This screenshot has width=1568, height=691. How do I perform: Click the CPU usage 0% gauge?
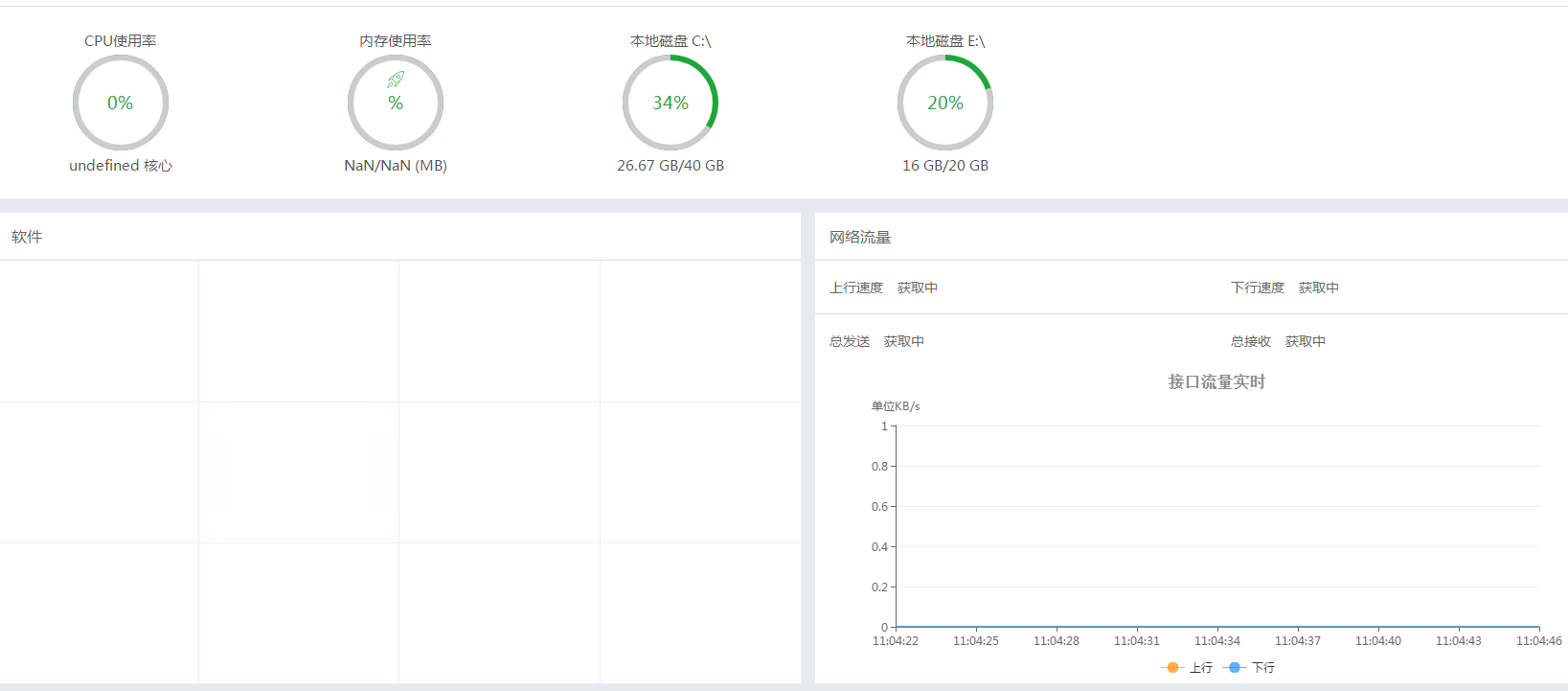pos(121,103)
